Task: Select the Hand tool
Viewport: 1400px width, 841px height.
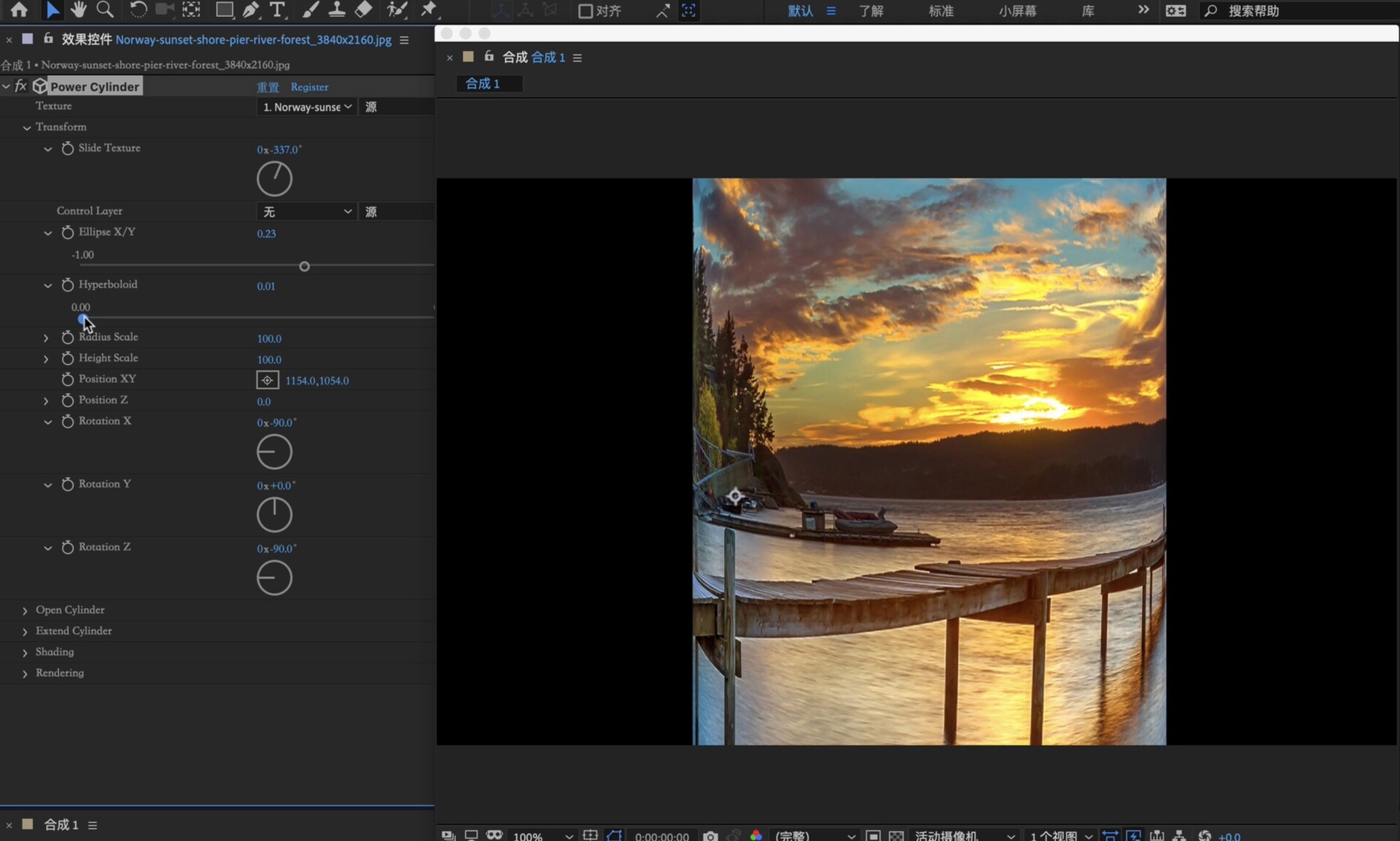Action: coord(78,9)
